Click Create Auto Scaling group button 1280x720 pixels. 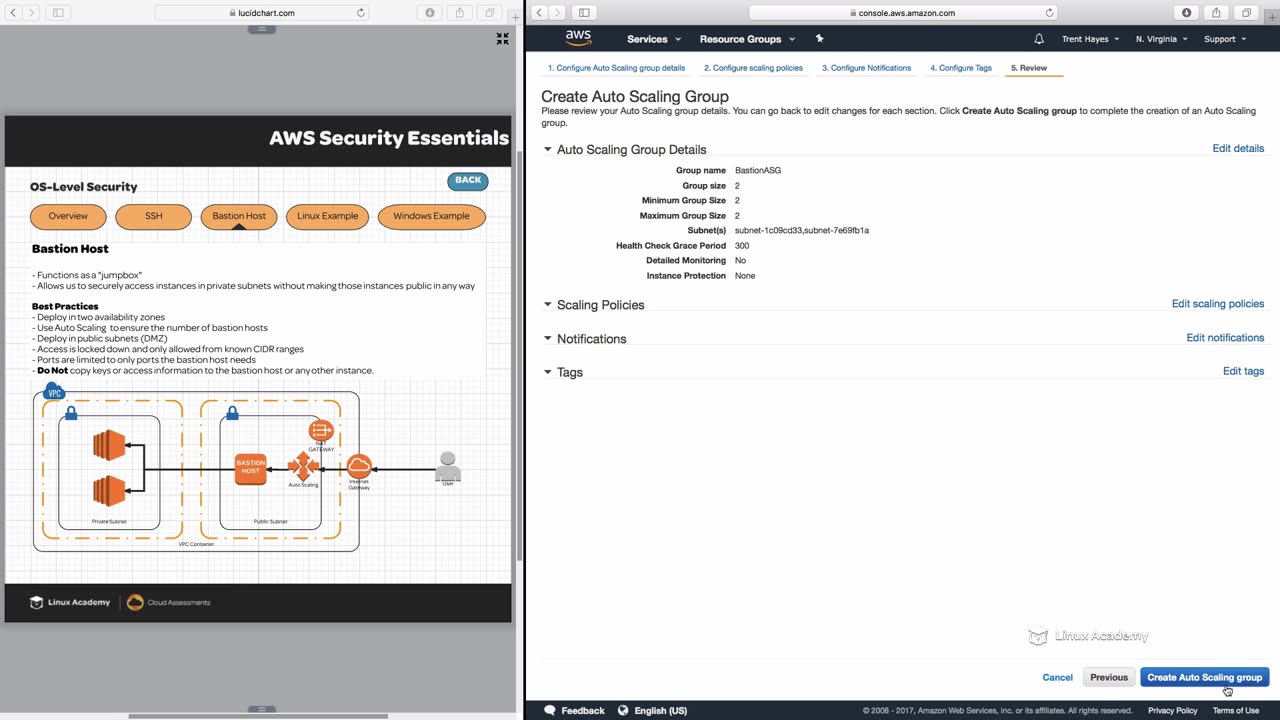tap(1205, 677)
